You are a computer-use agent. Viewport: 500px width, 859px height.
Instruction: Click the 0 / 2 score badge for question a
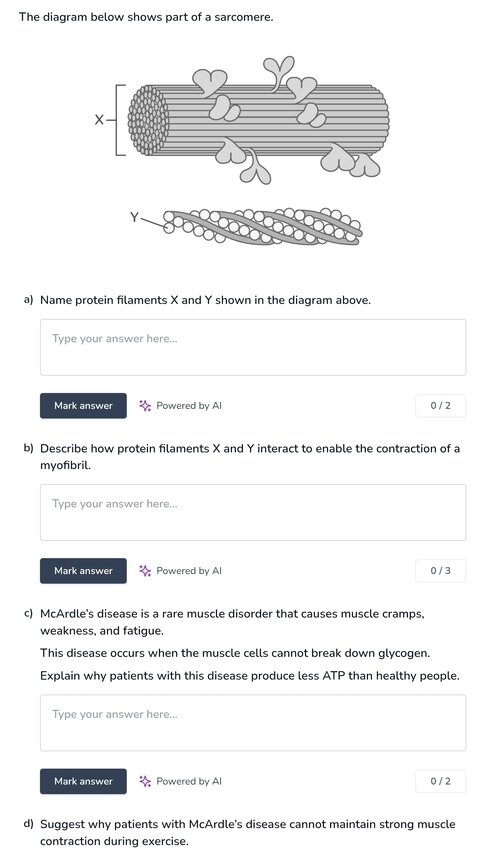point(440,405)
